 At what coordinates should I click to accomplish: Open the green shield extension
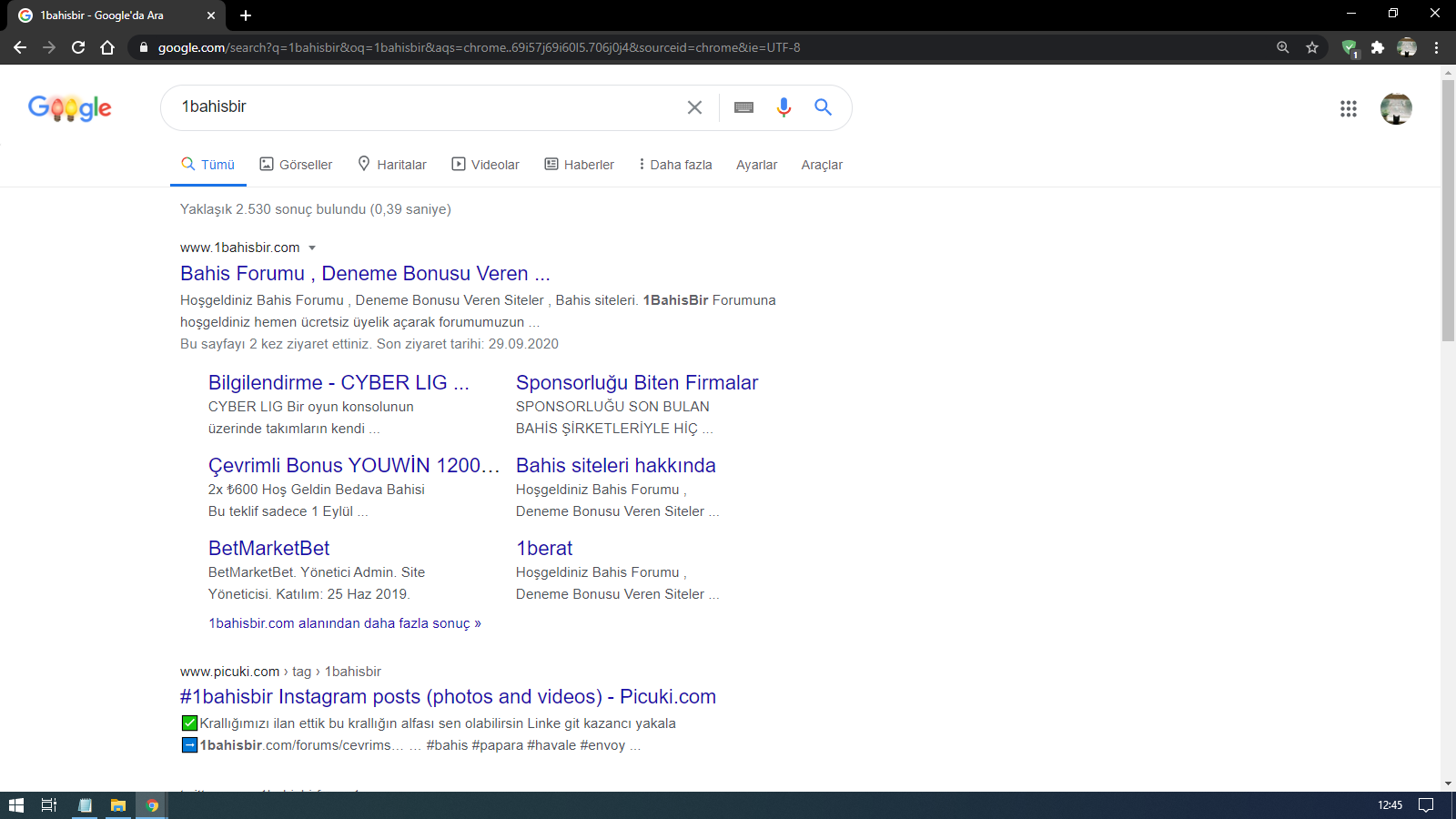(1350, 47)
